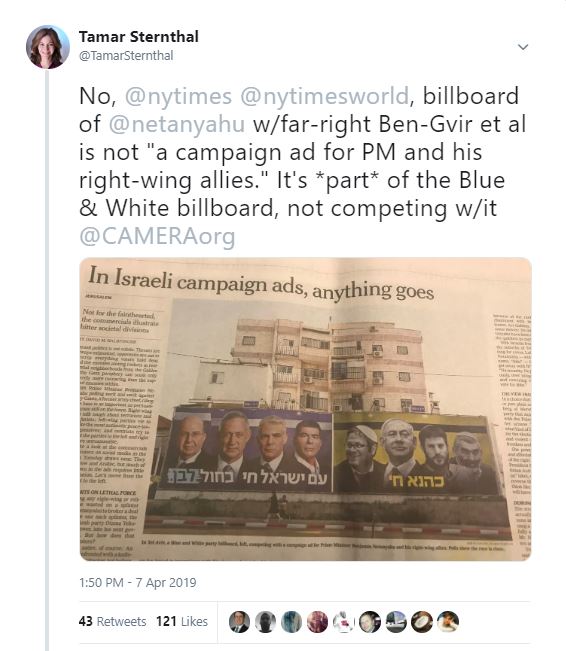Enlarge the newspaper photo attachment
Viewport: 566px width, 651px height.
click(x=306, y=409)
